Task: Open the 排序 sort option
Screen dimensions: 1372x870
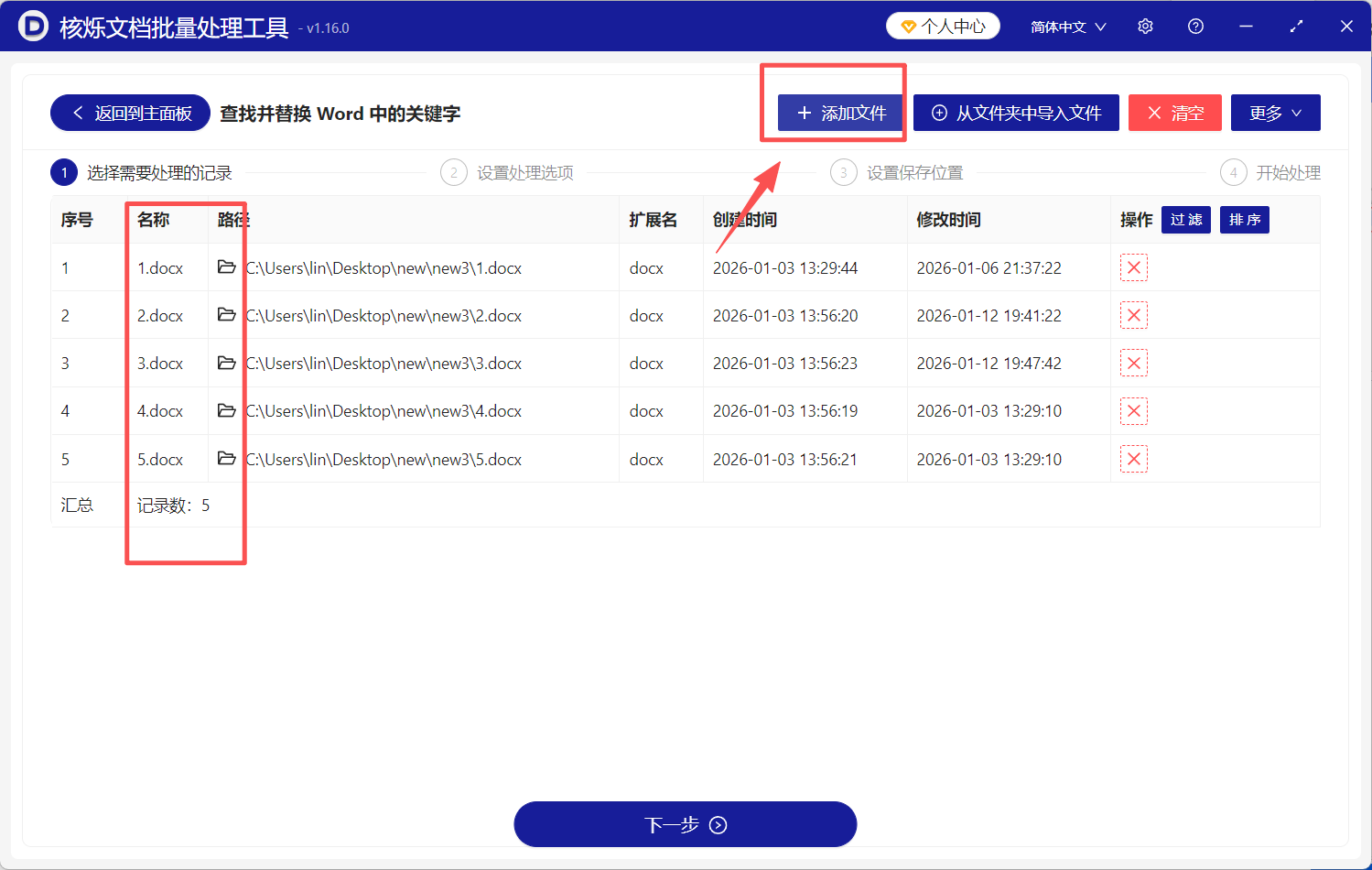Action: tap(1244, 220)
